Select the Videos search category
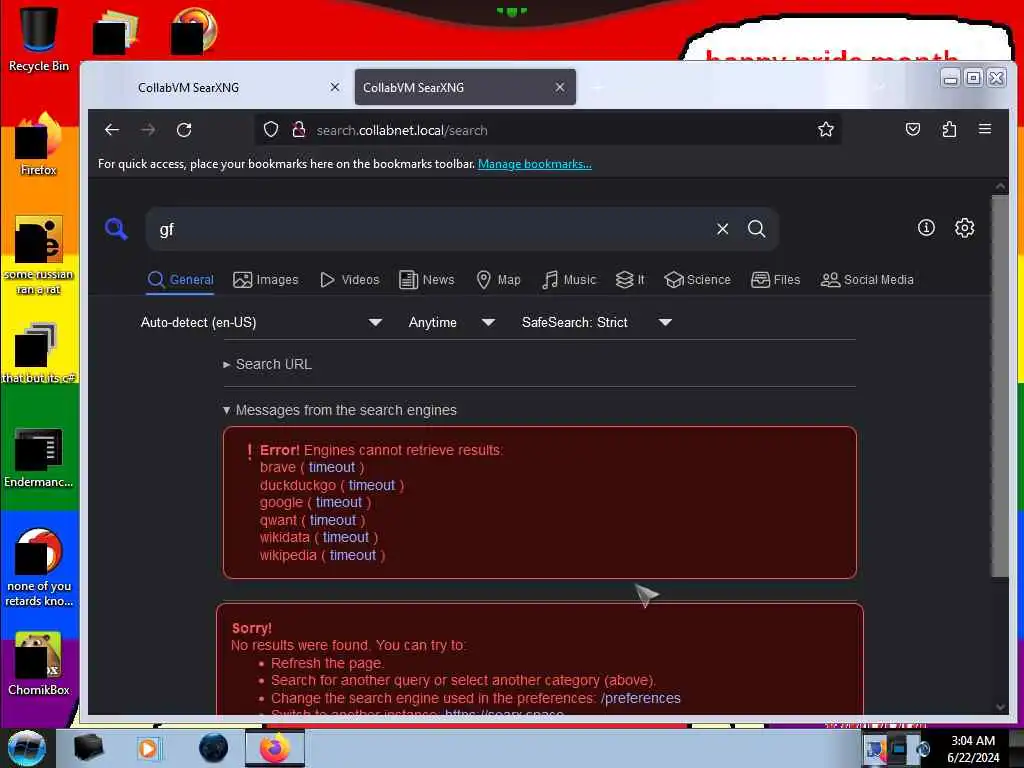This screenshot has height=768, width=1024. point(349,280)
